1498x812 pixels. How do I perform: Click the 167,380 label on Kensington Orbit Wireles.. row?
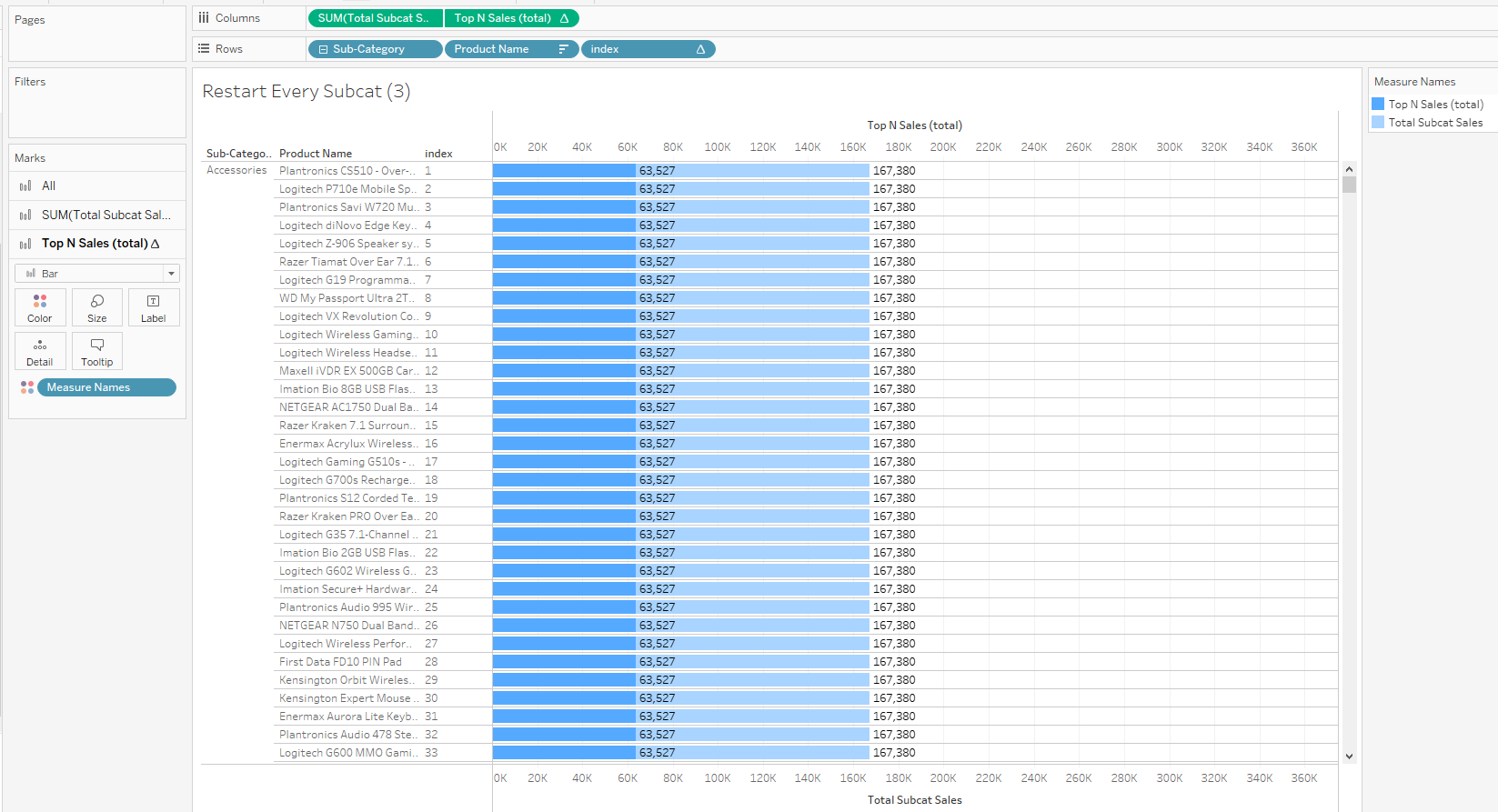[894, 680]
